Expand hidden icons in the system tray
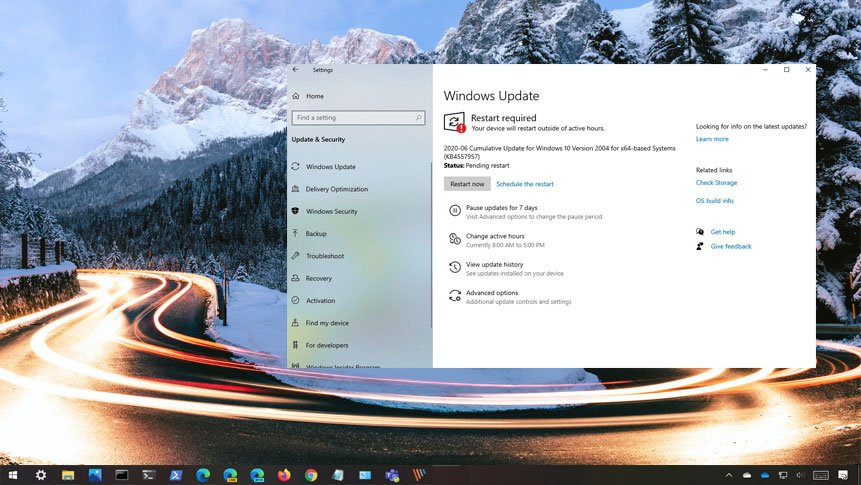Screen dimensions: 861x485 point(729,475)
